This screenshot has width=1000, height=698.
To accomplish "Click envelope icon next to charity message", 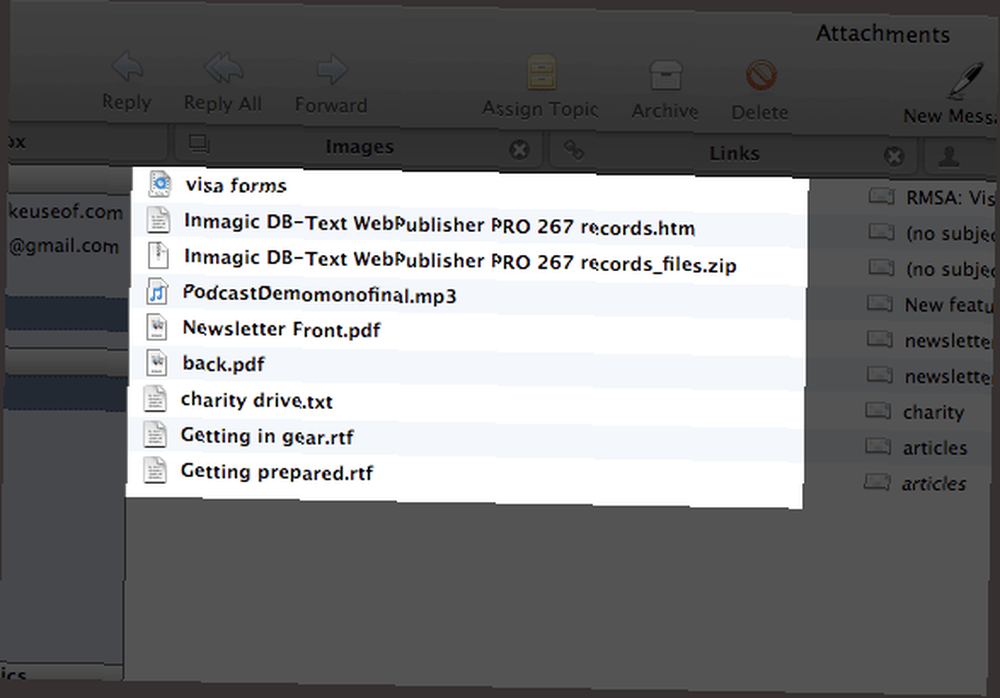I will point(878,410).
